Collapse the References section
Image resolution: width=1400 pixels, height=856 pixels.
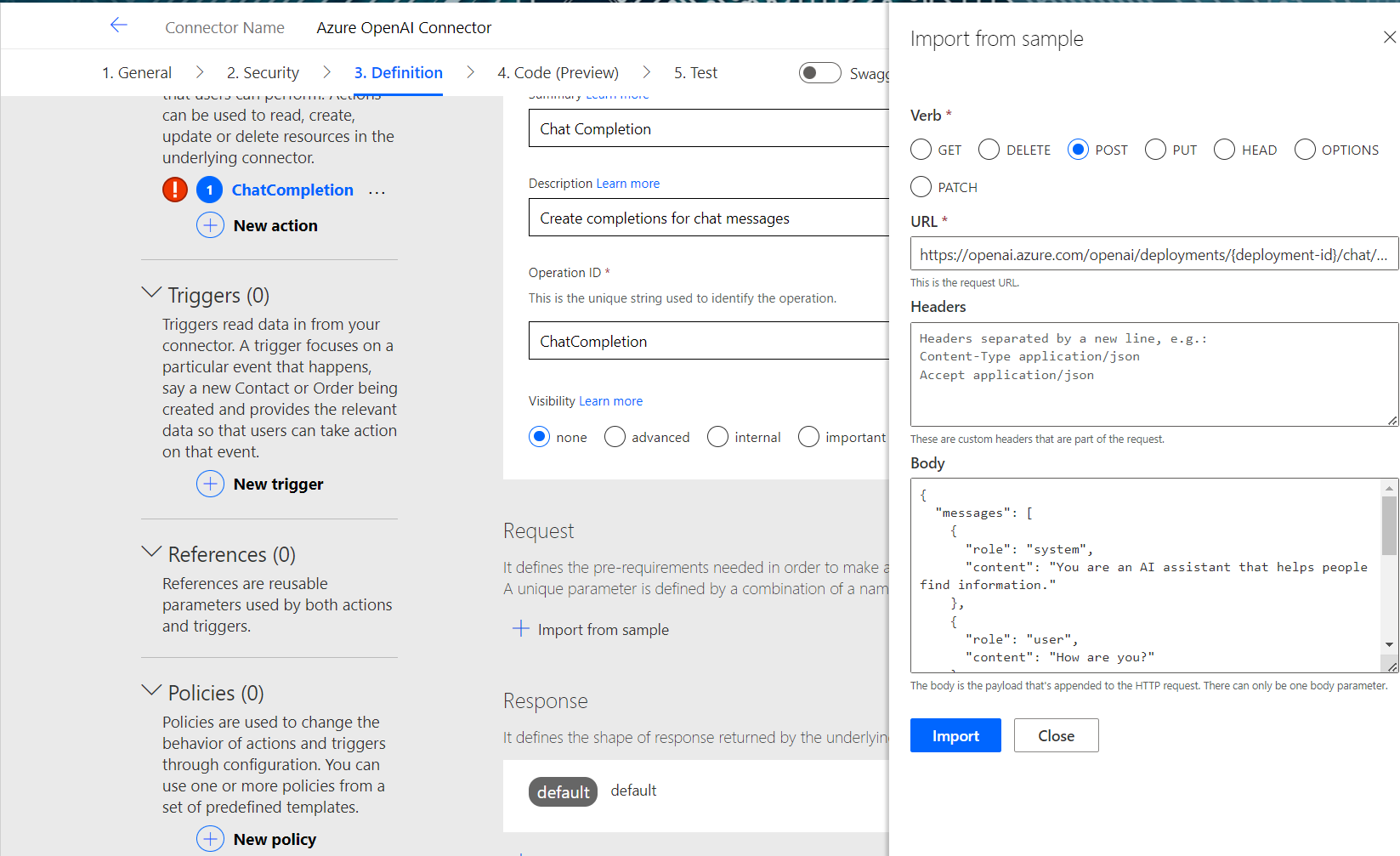click(151, 553)
